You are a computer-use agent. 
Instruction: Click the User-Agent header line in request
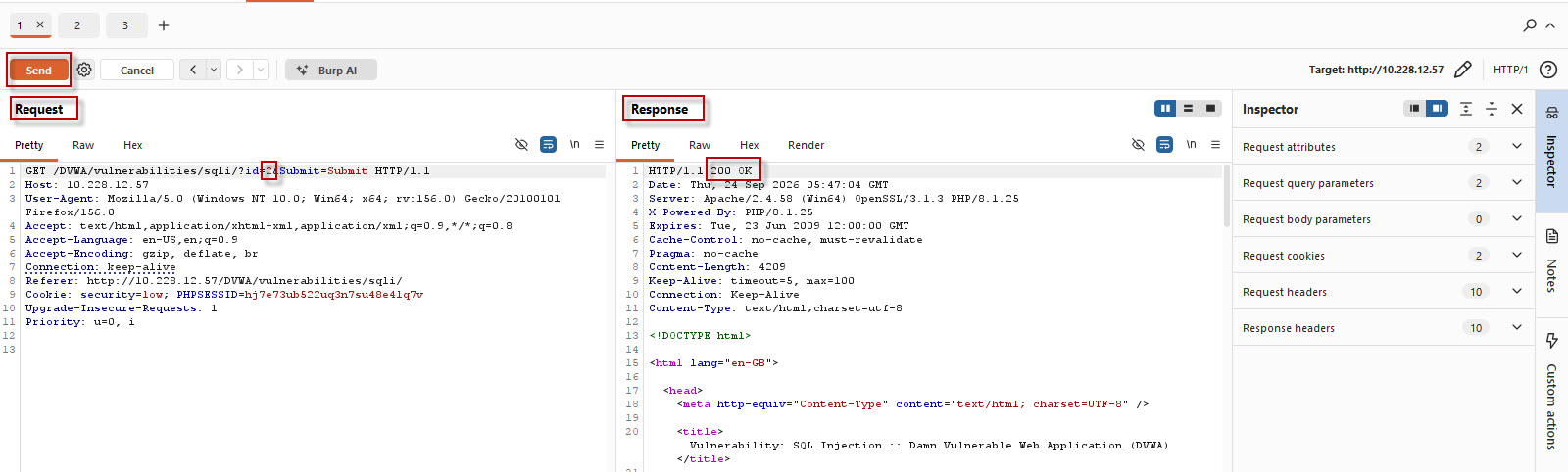293,205
